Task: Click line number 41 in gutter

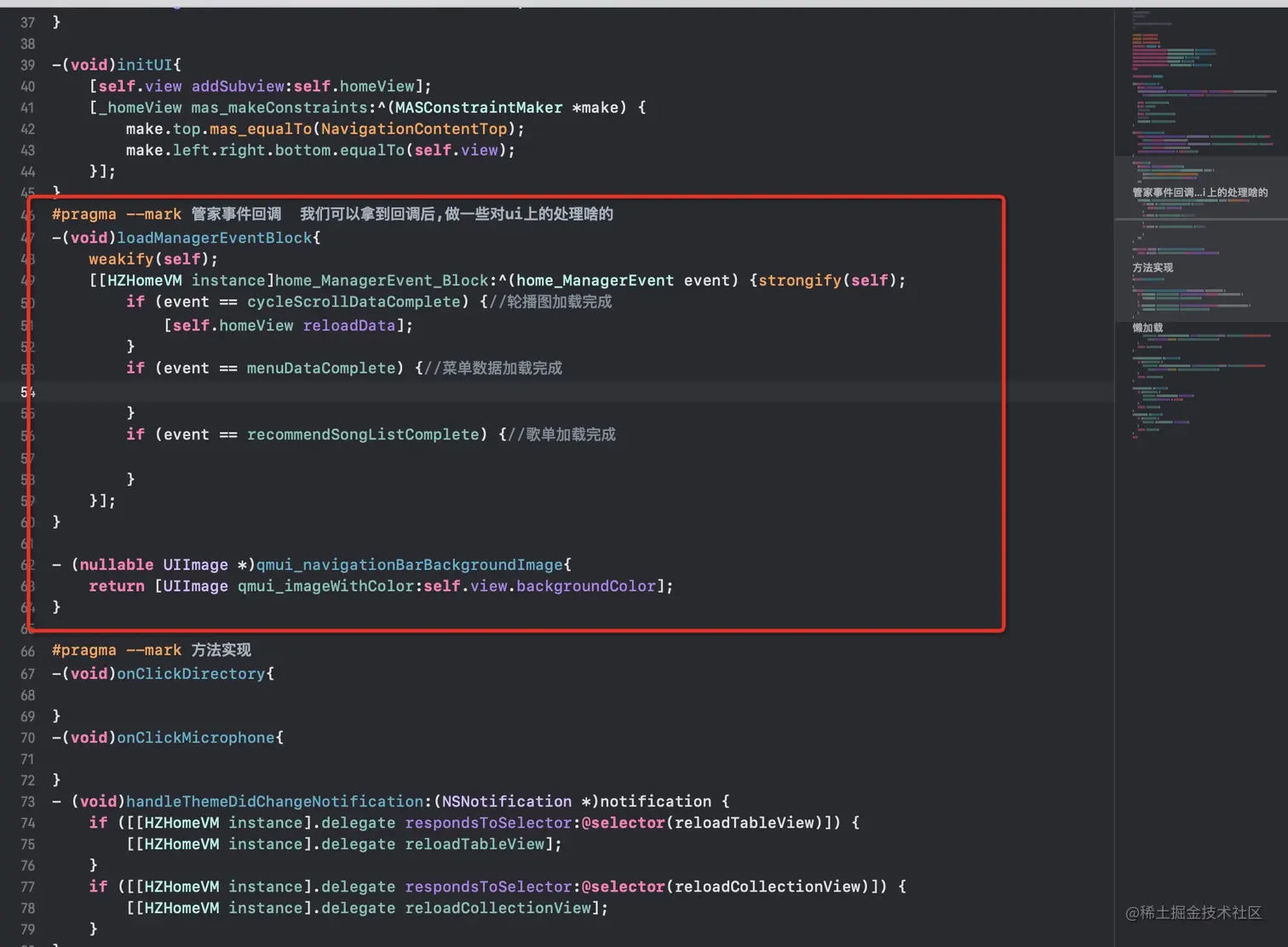Action: (x=28, y=107)
